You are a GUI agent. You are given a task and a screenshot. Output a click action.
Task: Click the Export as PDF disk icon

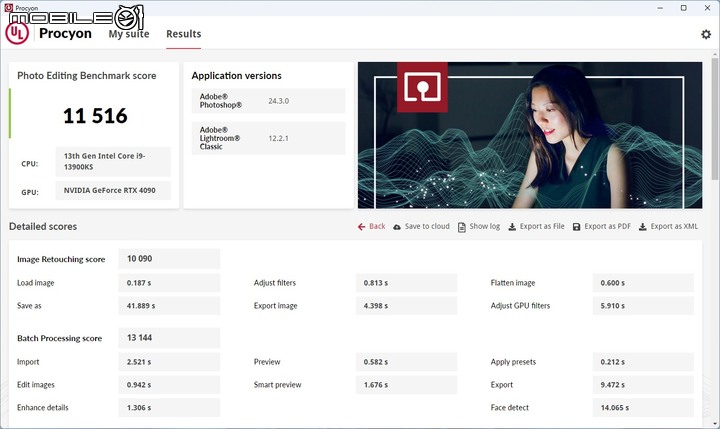576,226
